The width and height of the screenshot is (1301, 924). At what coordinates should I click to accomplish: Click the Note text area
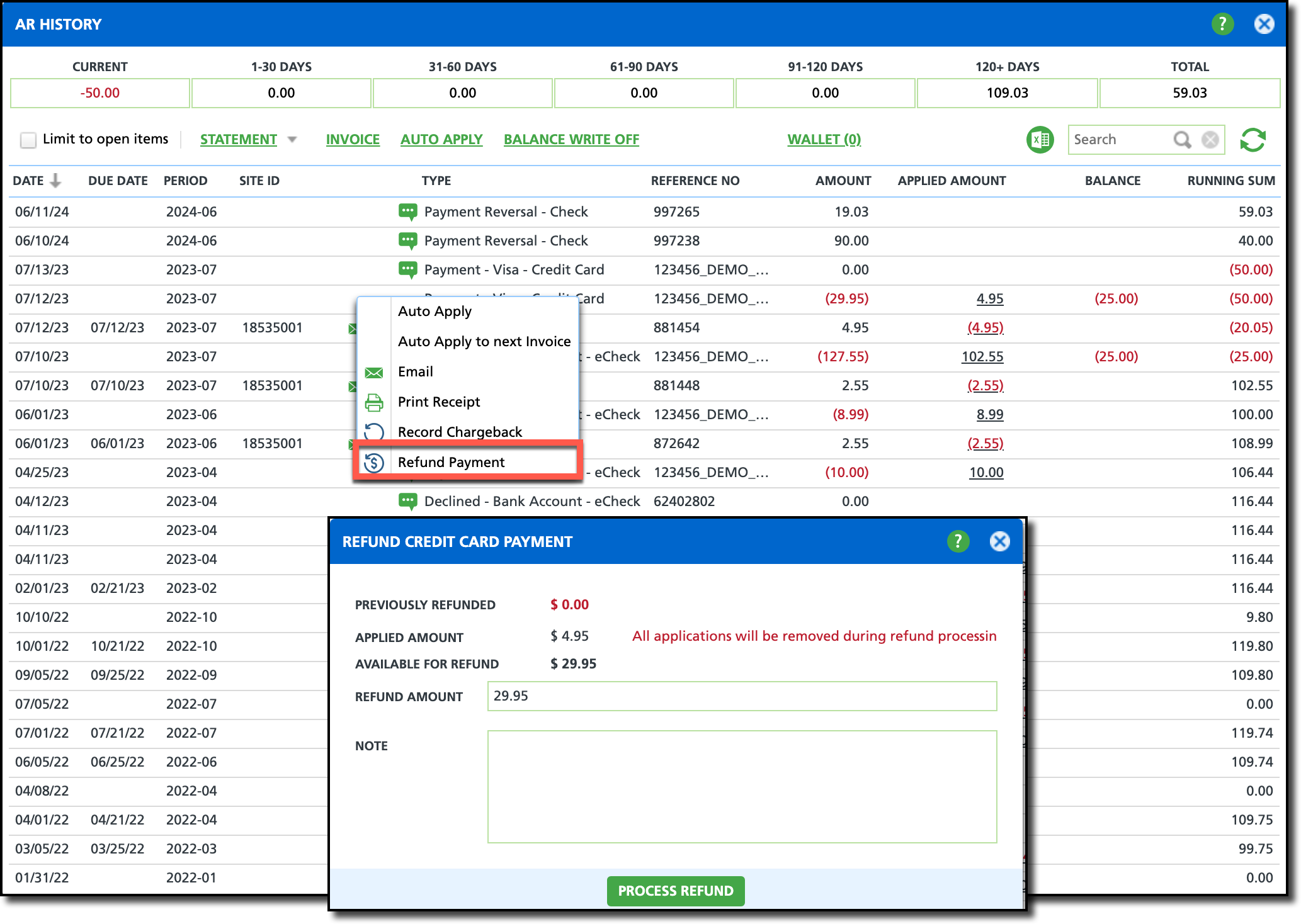pyautogui.click(x=741, y=786)
